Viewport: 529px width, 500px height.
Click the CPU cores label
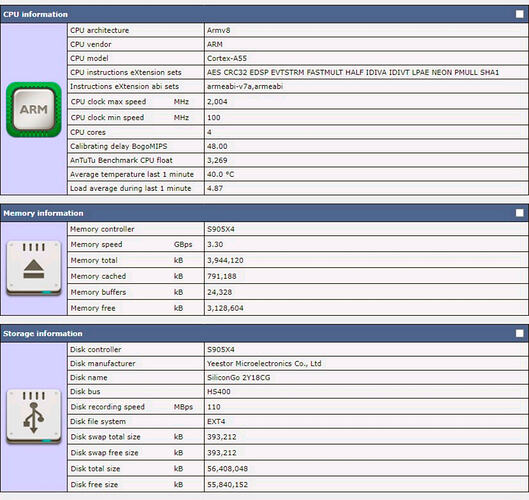coord(88,132)
